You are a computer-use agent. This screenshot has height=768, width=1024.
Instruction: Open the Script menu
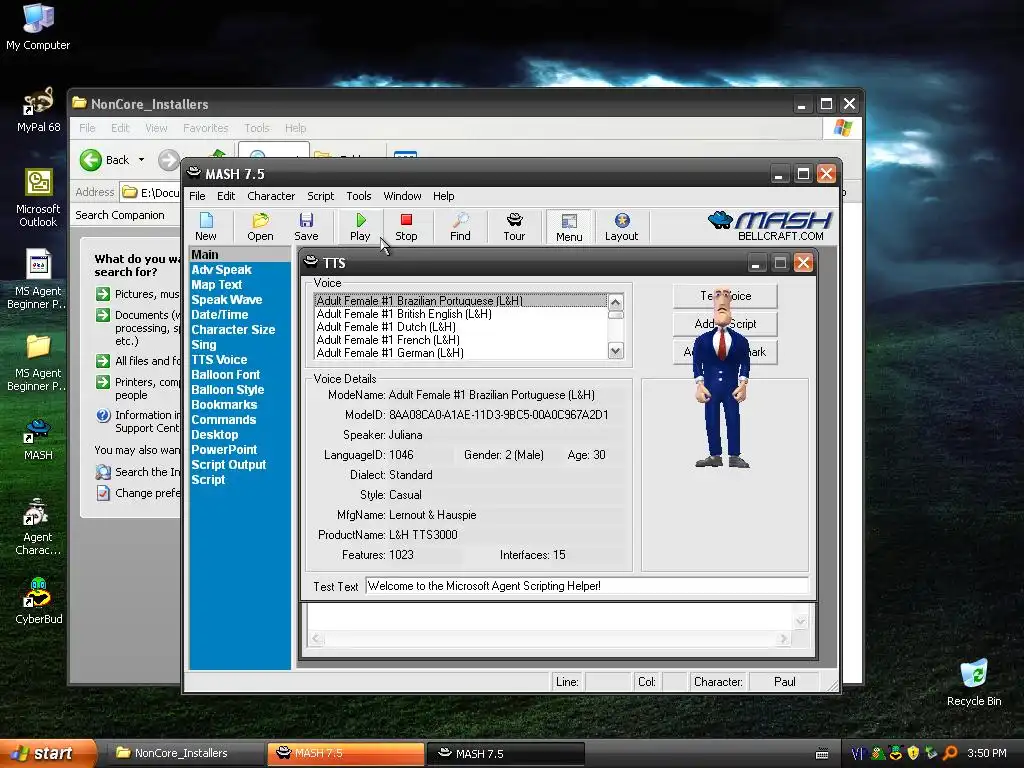click(x=321, y=196)
